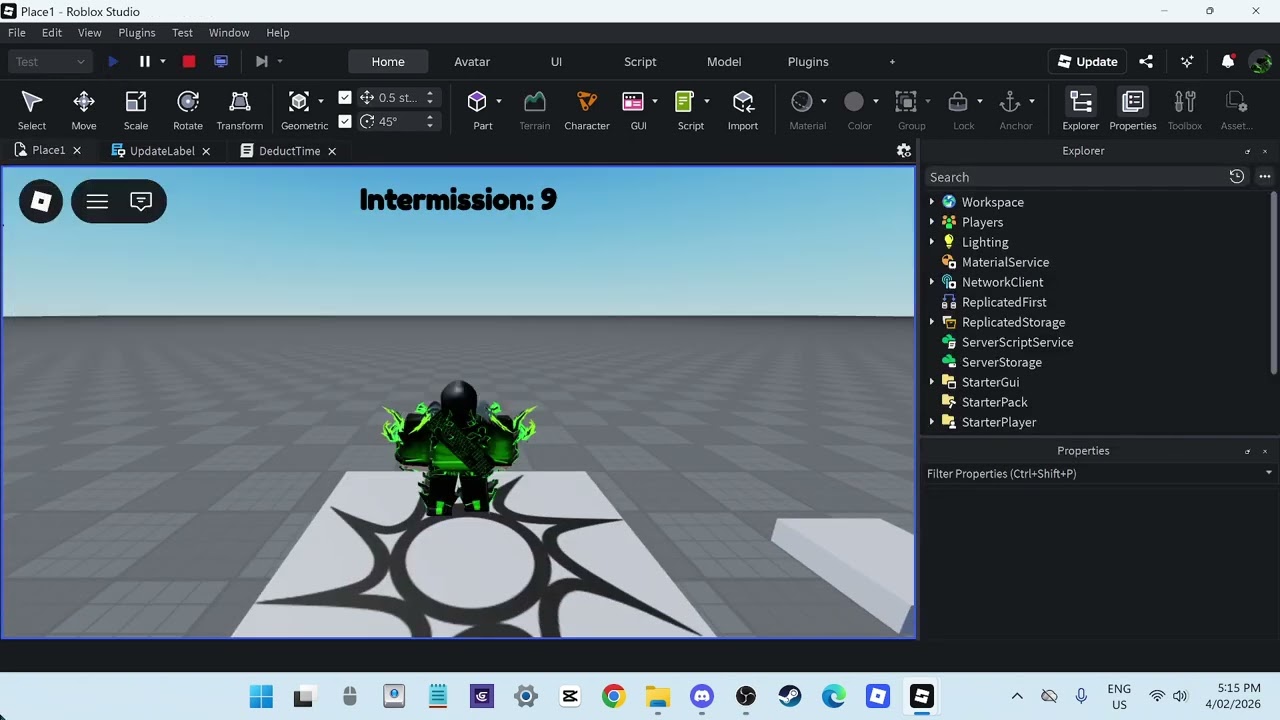Open the notifications bell
1280x720 pixels.
tap(1228, 61)
